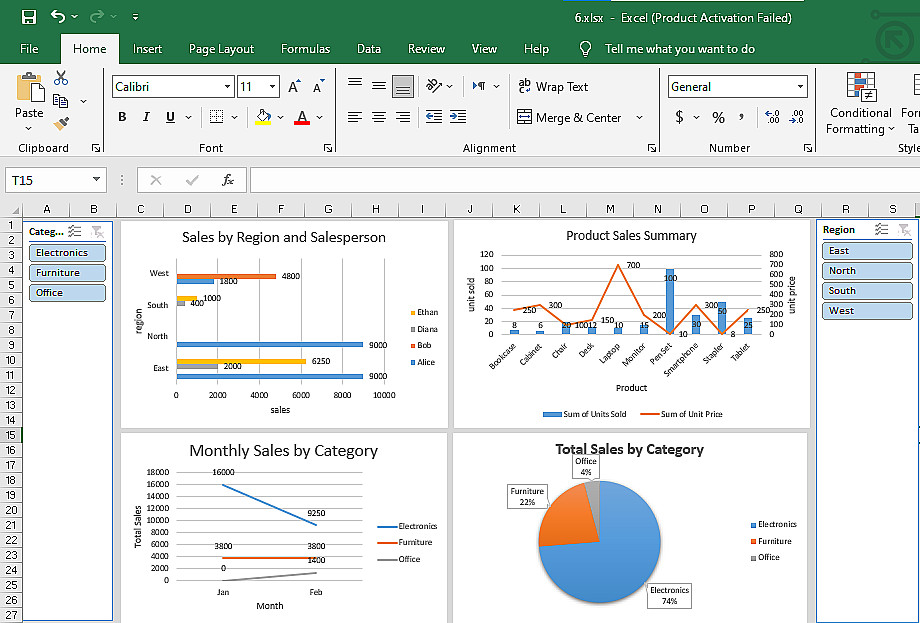920x623 pixels.
Task: Expand the Paste options arrow
Action: (x=29, y=128)
